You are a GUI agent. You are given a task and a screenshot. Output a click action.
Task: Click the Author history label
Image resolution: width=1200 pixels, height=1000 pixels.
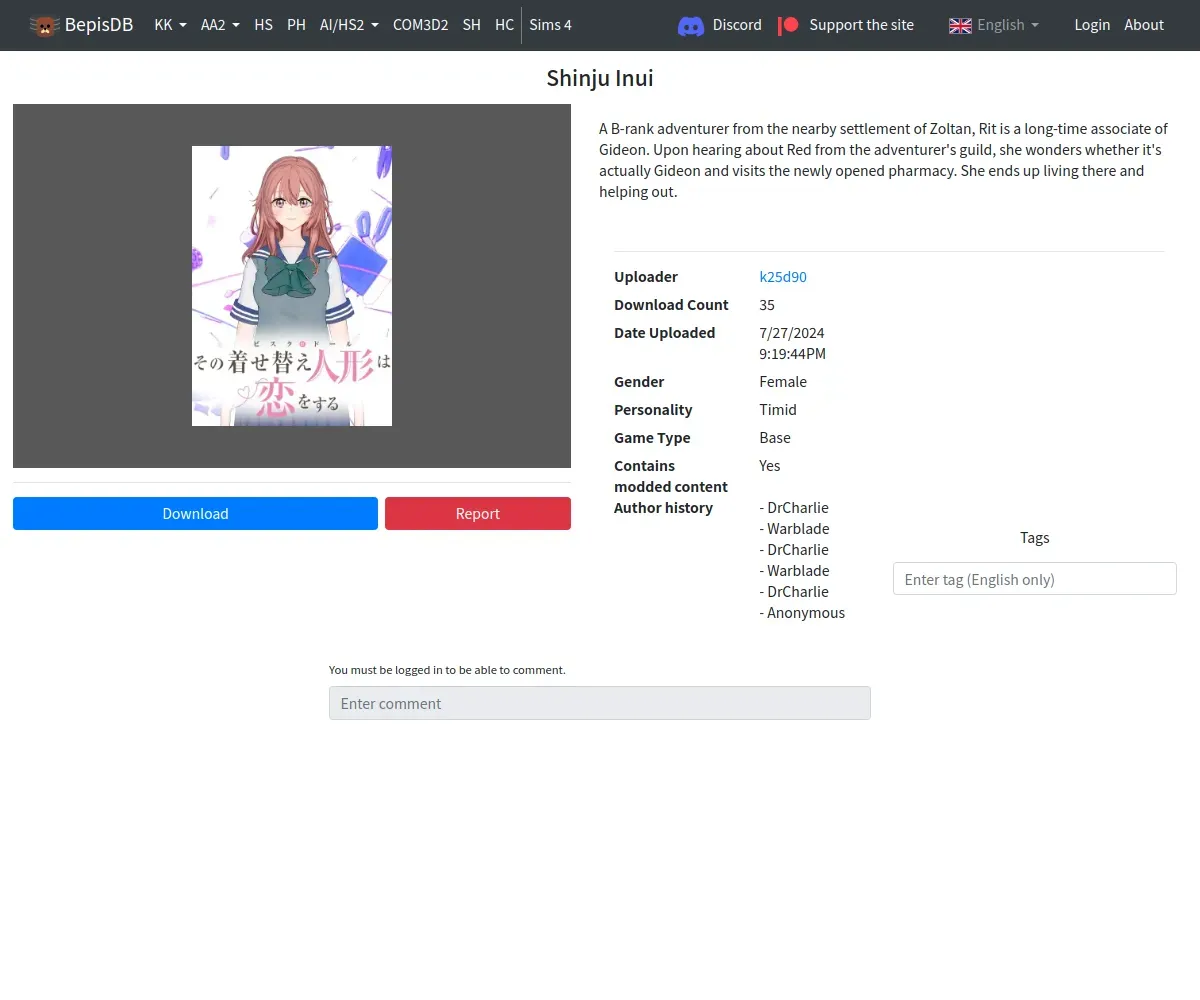[663, 508]
